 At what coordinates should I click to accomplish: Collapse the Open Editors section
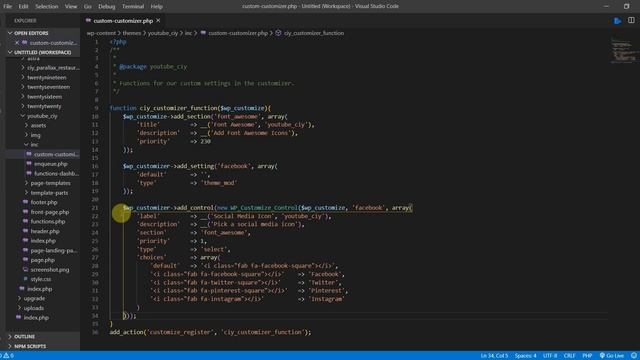tap(43, 33)
